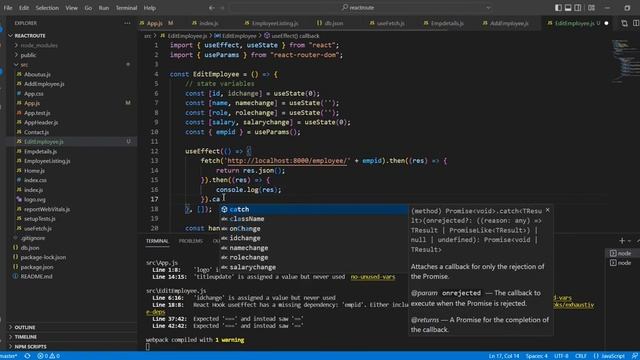Viewport: 640px width, 360px height.
Task: Open App.test.js in the explorer
Action: [x=37, y=113]
